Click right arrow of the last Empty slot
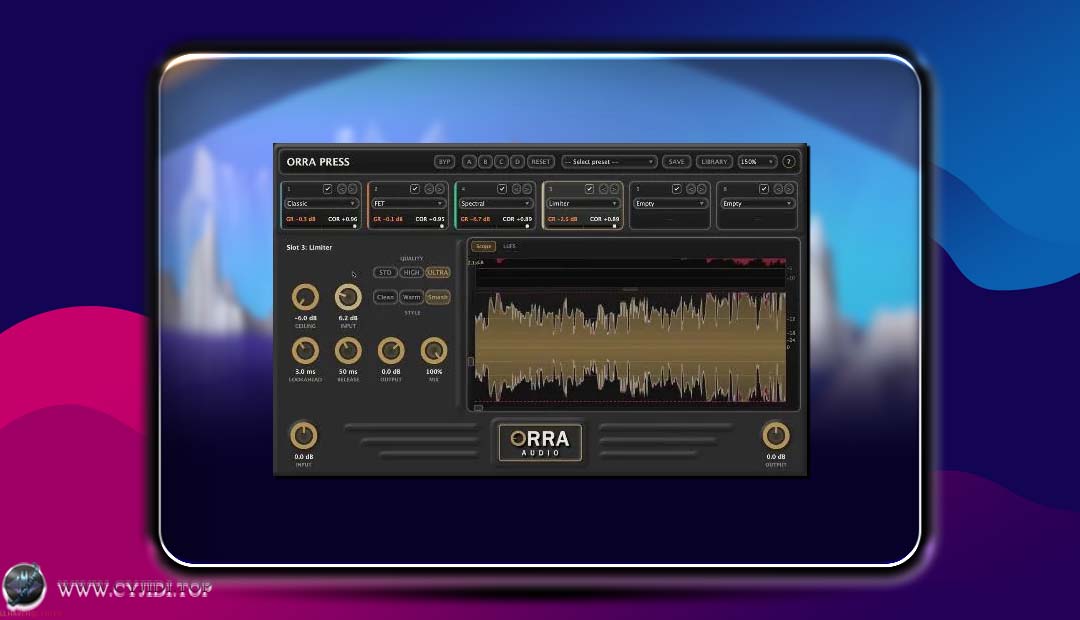The image size is (1080, 620). (789, 189)
